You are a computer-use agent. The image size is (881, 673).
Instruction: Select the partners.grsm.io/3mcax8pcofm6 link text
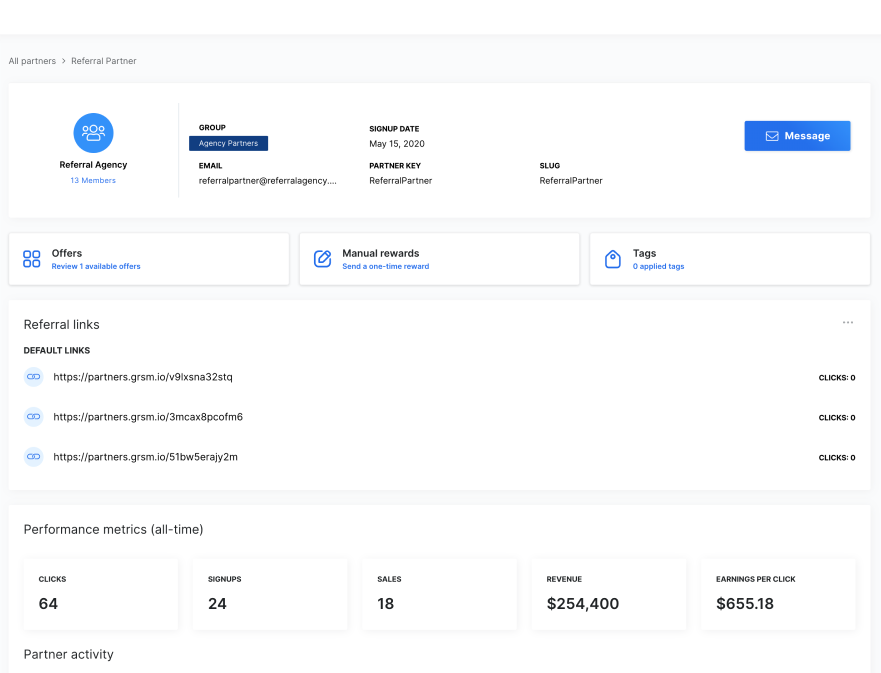148,417
